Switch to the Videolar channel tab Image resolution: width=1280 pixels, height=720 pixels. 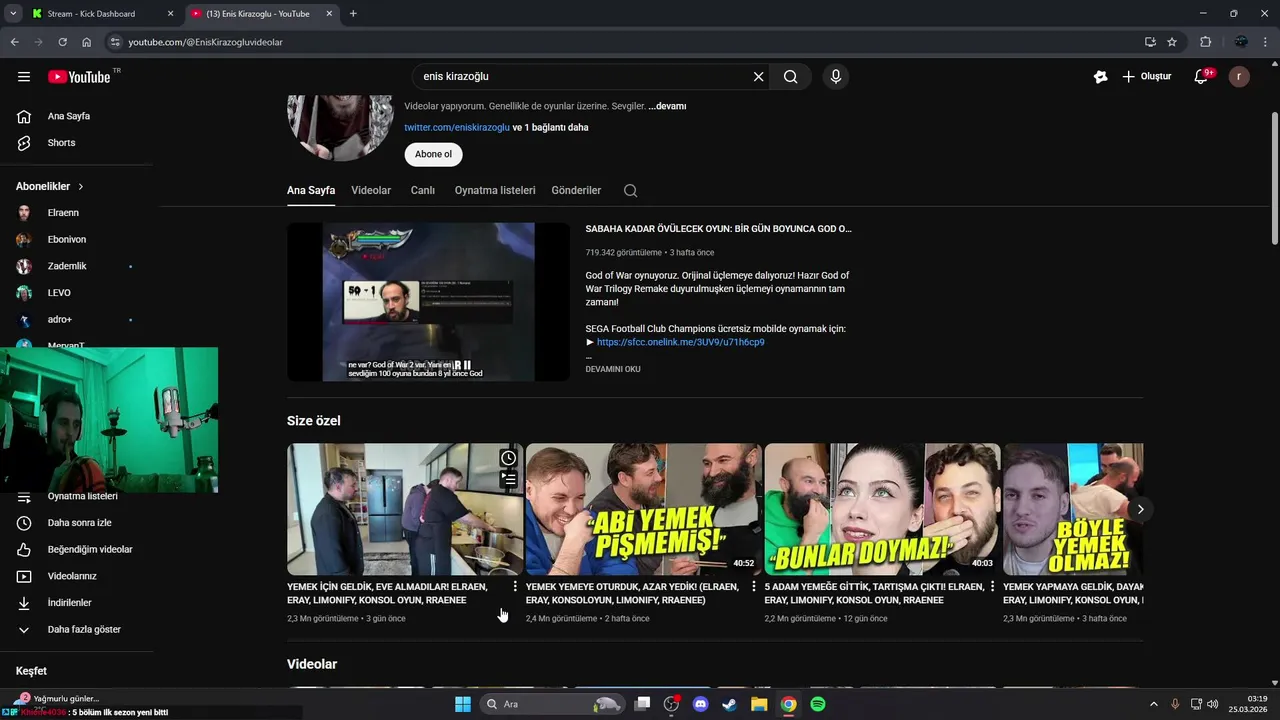[x=371, y=190]
